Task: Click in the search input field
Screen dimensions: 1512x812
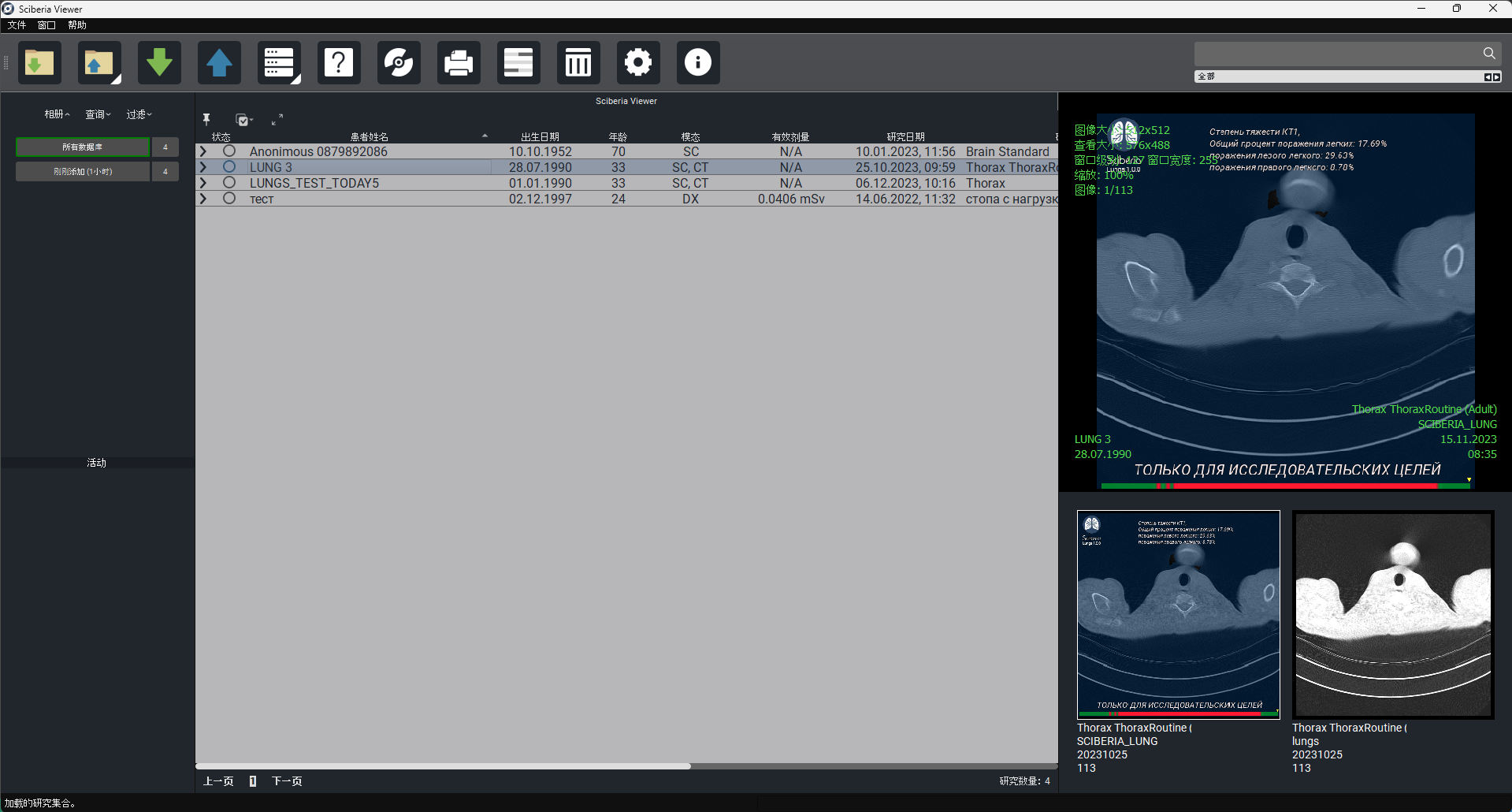Action: (x=1337, y=54)
